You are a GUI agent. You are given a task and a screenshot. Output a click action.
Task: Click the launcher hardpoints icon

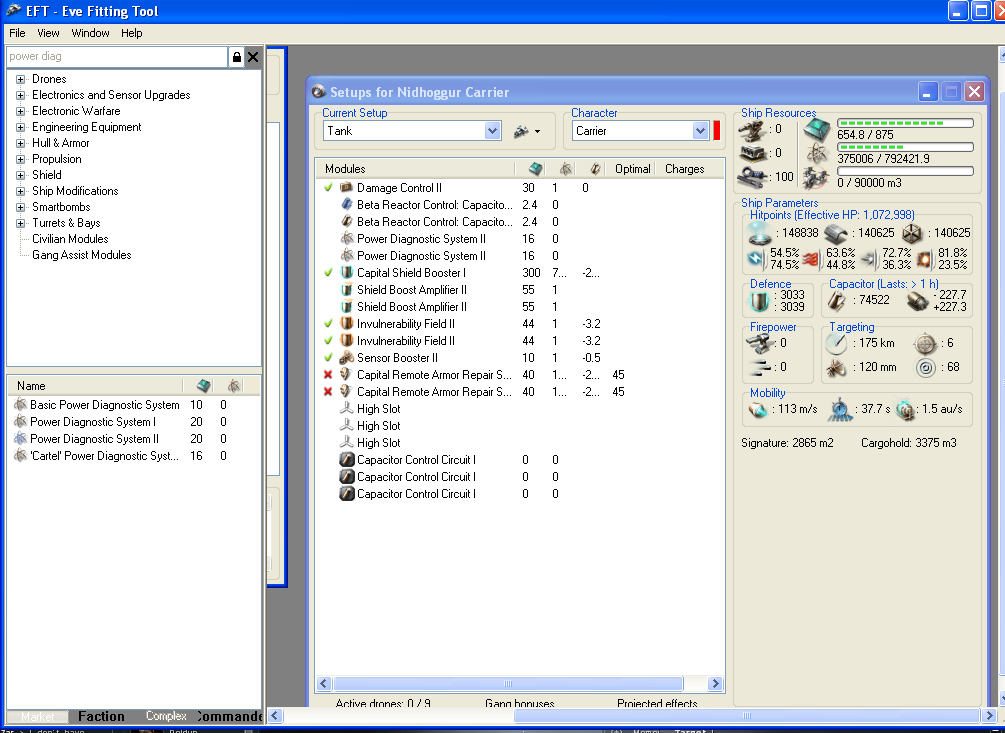click(751, 153)
